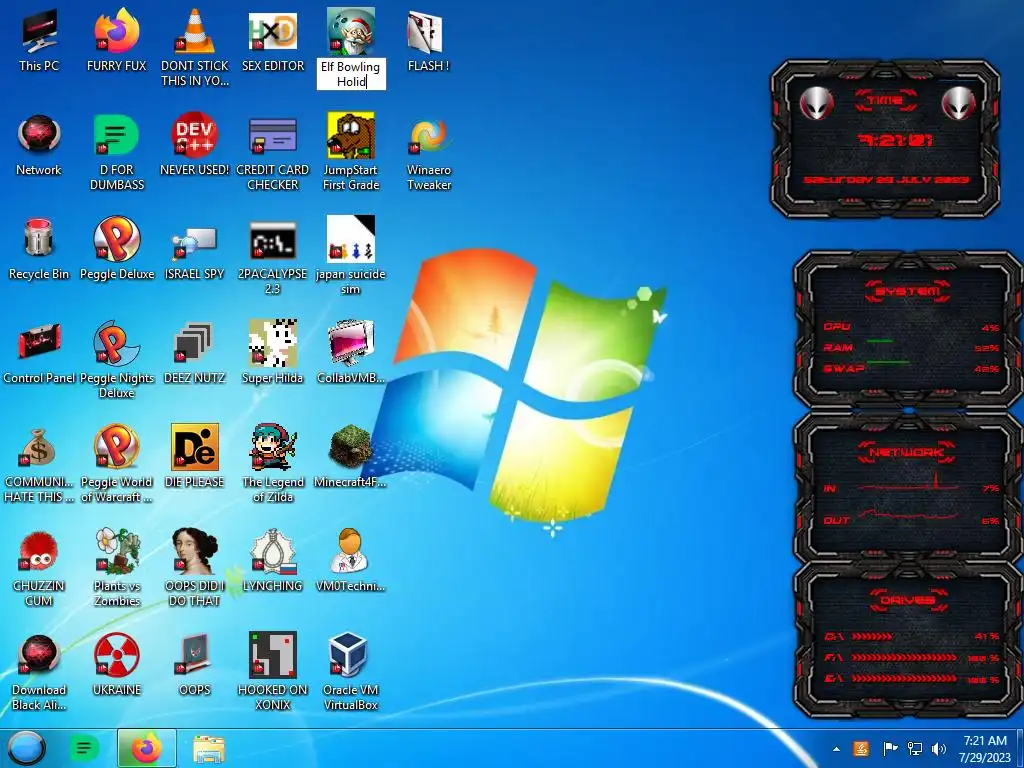
Task: Open File Explorer from the taskbar
Action: 209,749
